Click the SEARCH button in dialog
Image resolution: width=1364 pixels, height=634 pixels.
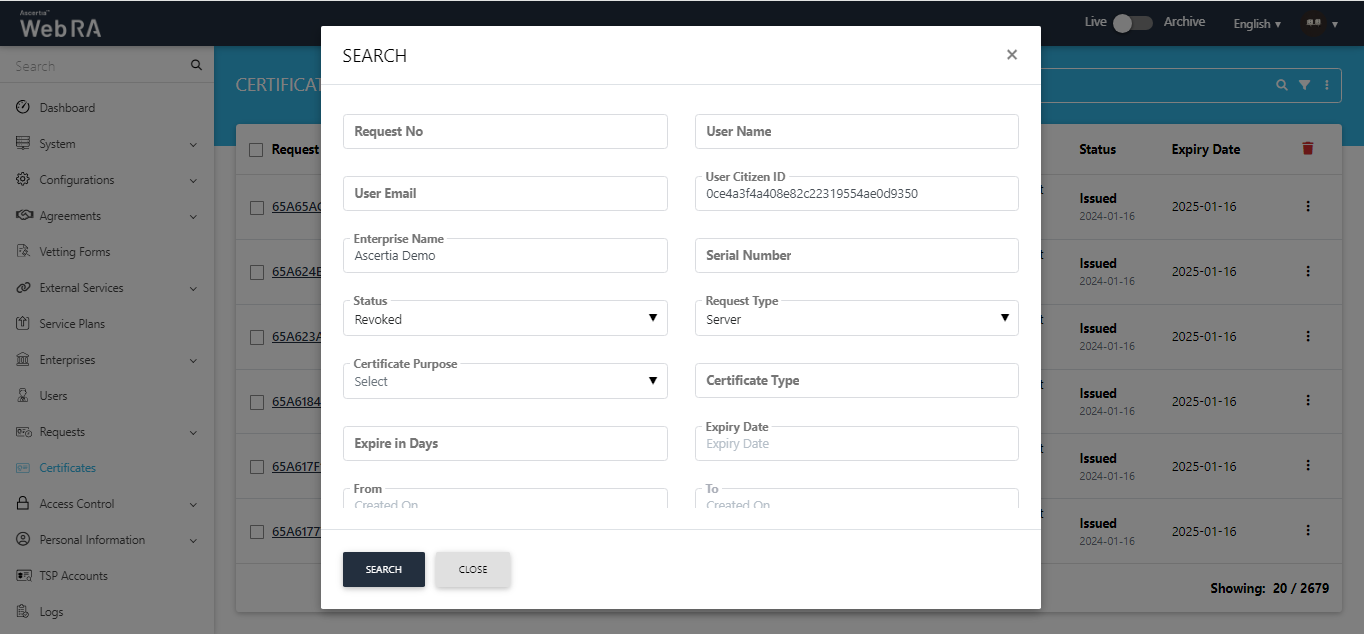click(384, 569)
